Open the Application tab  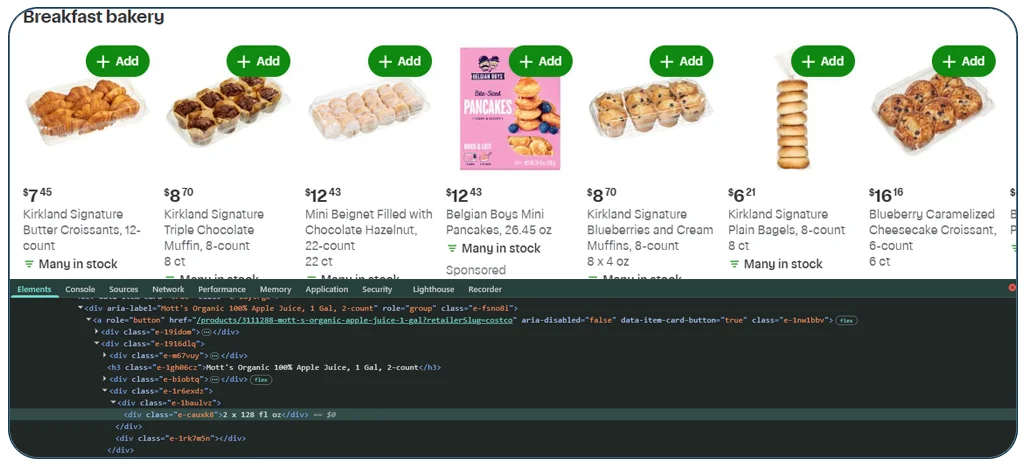point(327,289)
